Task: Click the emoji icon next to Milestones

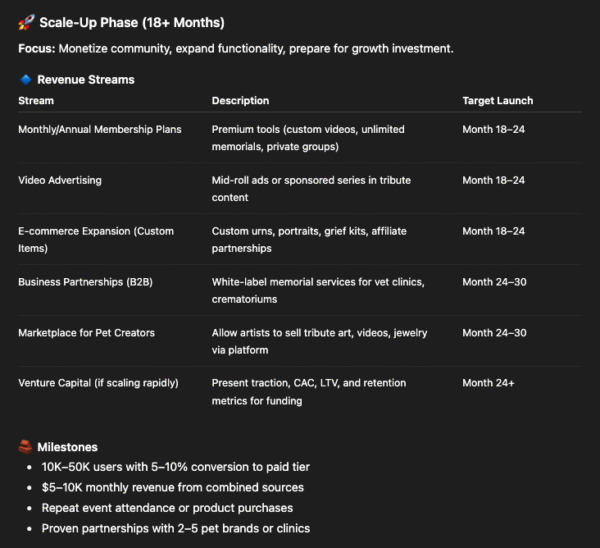Action: click(25, 447)
